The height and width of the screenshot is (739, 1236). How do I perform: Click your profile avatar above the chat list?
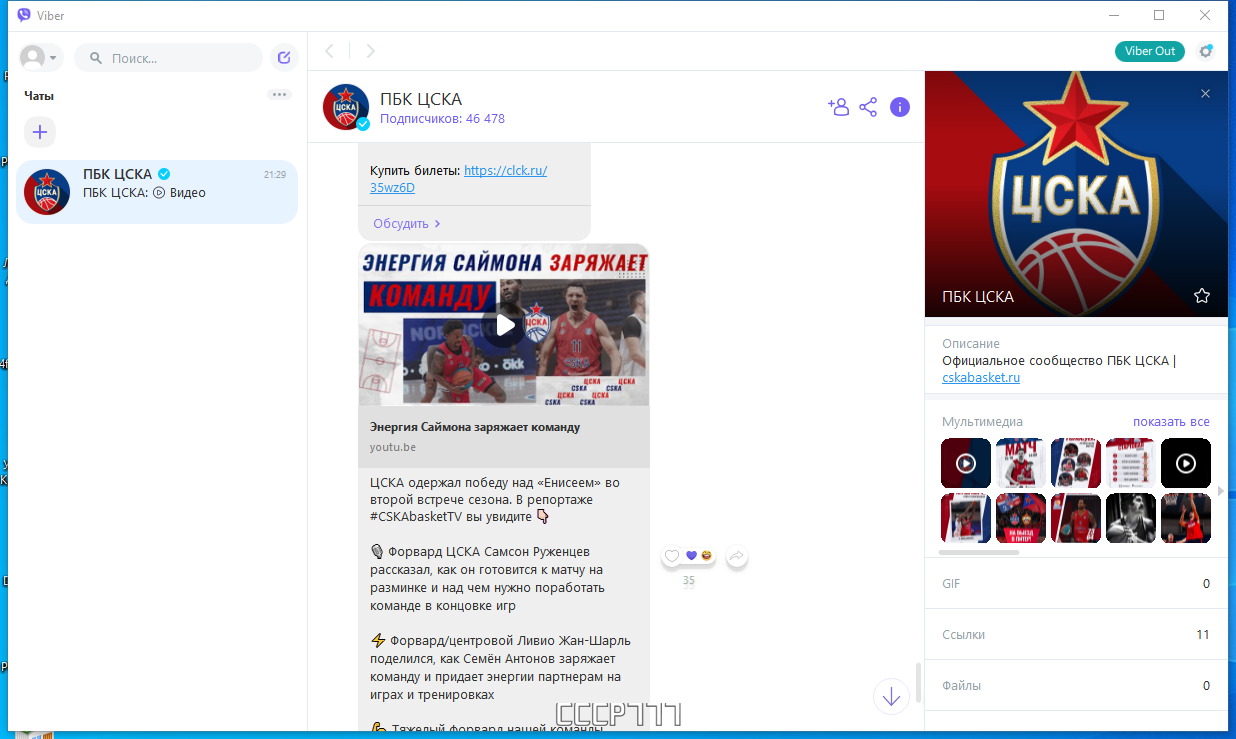pyautogui.click(x=33, y=57)
